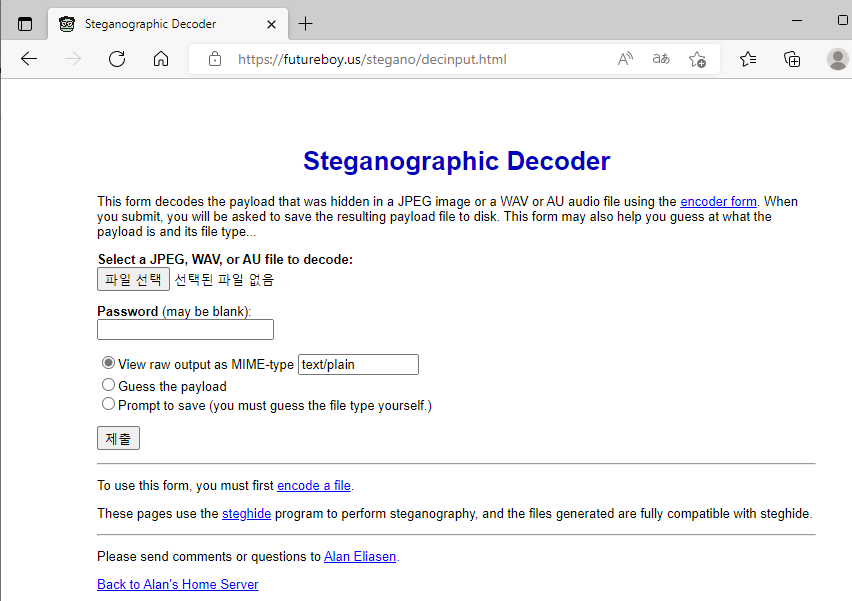Select the Steganographic Decoder tab
Image resolution: width=852 pixels, height=601 pixels.
[168, 24]
